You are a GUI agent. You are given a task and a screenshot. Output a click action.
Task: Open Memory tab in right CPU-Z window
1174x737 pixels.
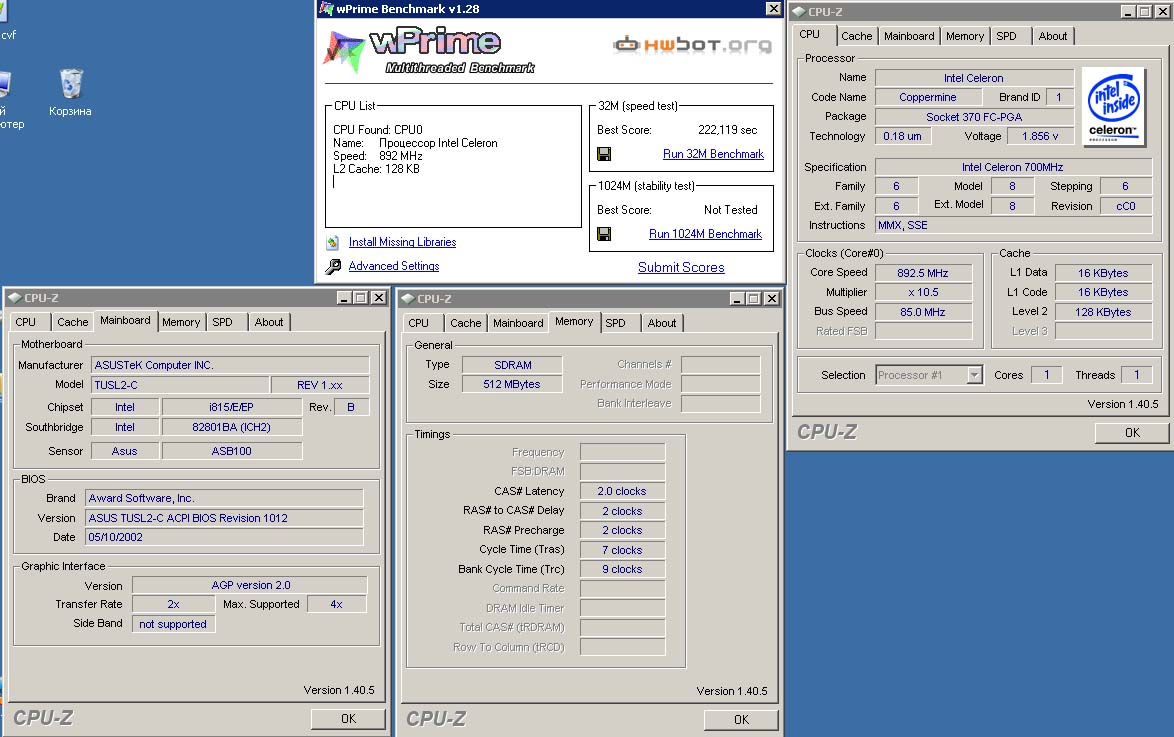pyautogui.click(x=965, y=36)
